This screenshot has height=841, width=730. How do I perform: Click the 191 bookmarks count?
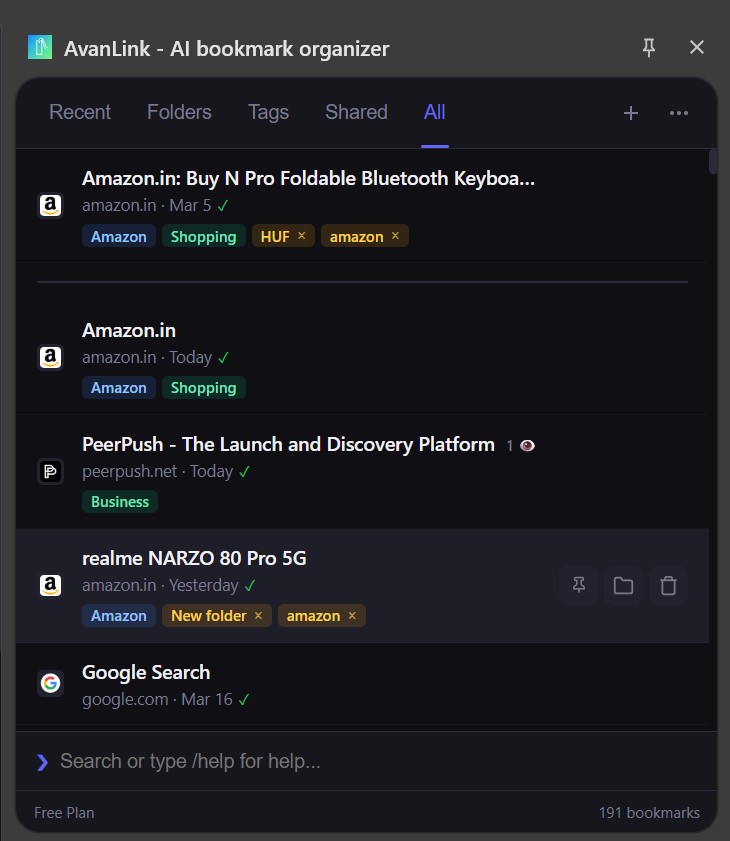tap(649, 813)
